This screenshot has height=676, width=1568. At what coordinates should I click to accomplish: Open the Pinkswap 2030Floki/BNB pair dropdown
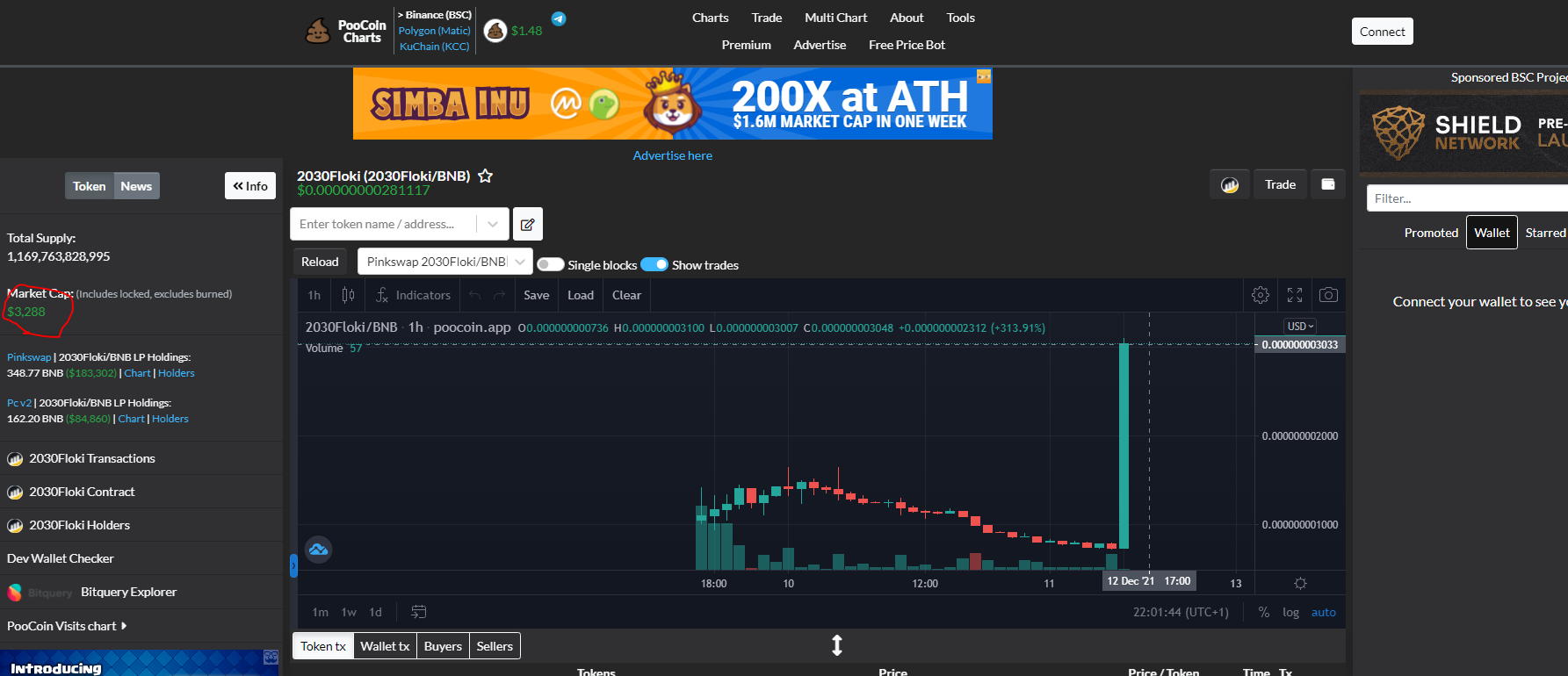click(x=445, y=262)
